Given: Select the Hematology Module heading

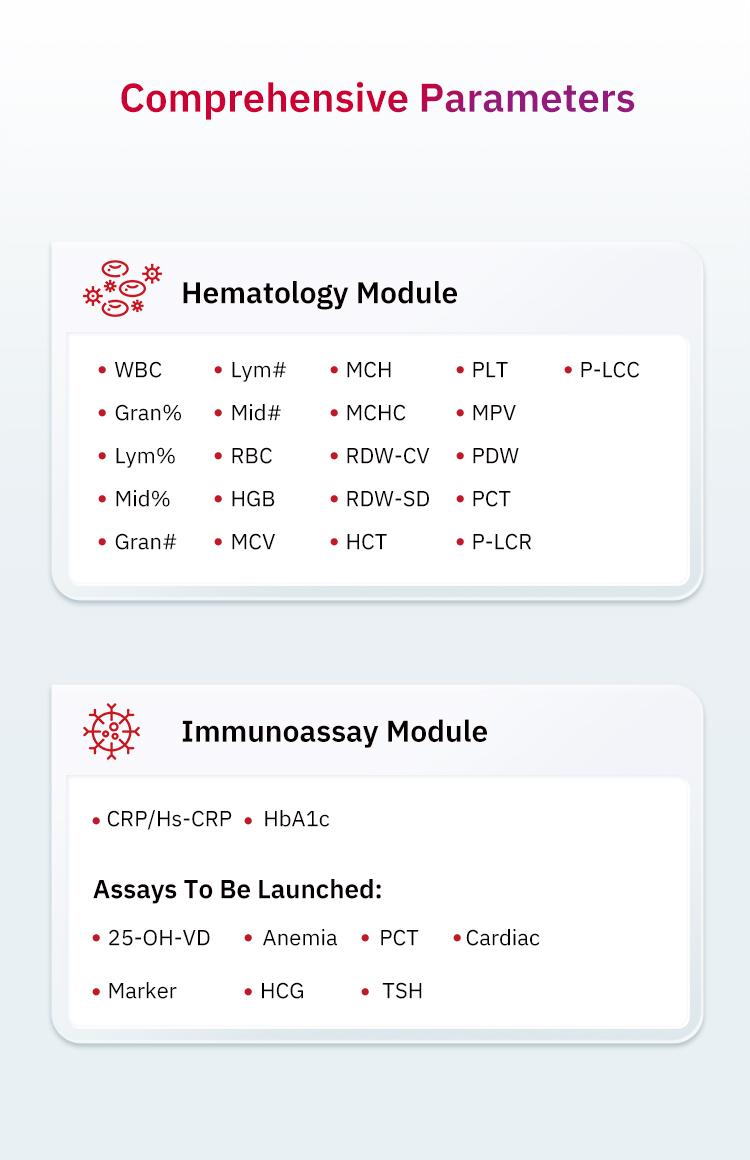Looking at the screenshot, I should (319, 293).
